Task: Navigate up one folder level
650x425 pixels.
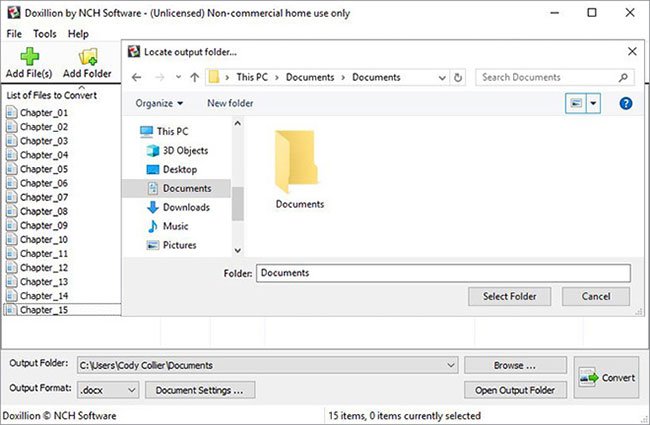Action: 194,78
